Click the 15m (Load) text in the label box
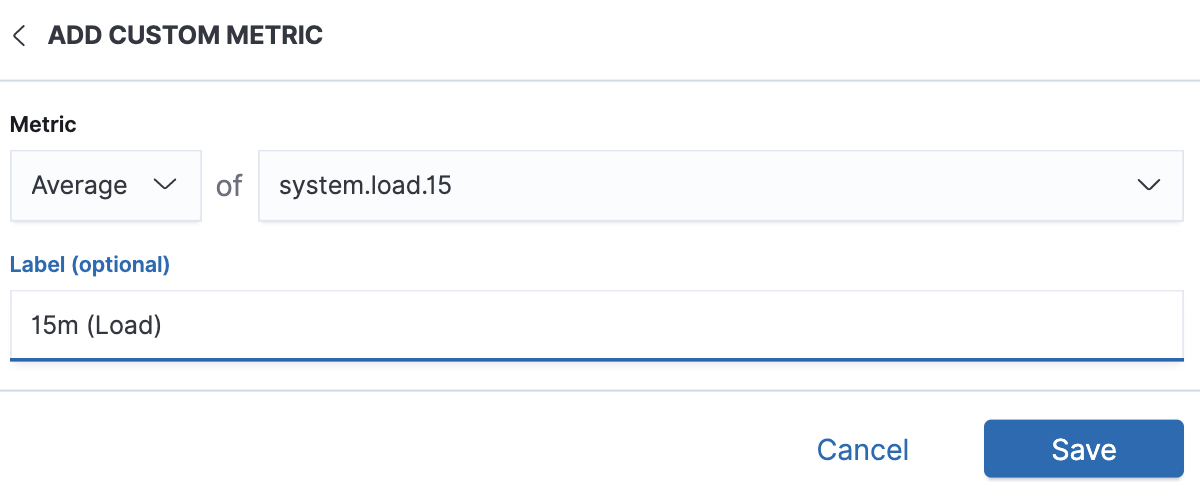1200x498 pixels. (96, 325)
